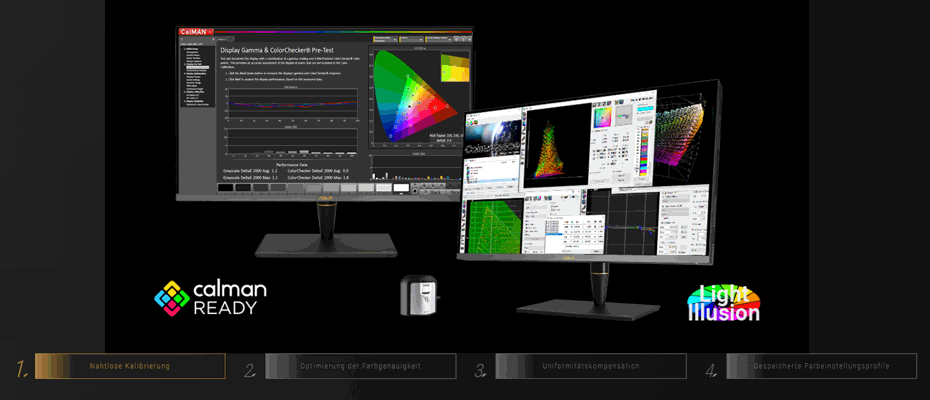Click the RGB balance line graph

pos(290,102)
